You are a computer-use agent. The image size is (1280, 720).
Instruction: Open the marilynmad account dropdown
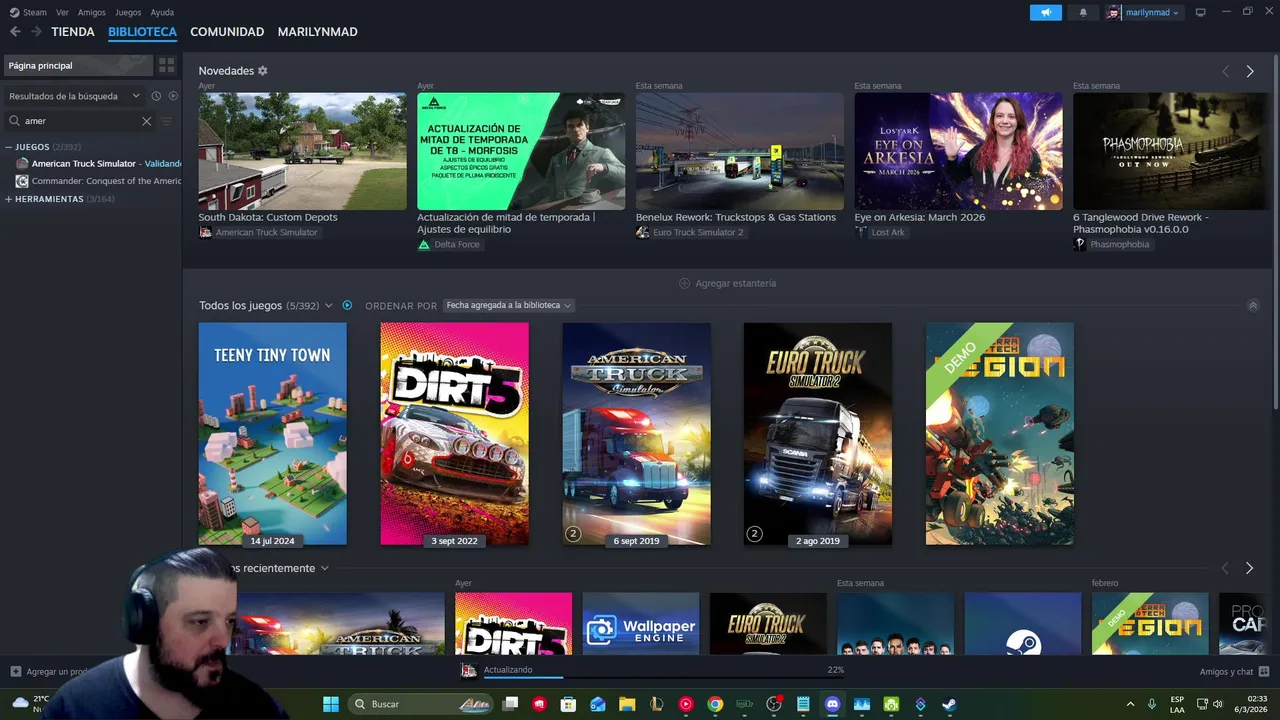[x=1145, y=12]
